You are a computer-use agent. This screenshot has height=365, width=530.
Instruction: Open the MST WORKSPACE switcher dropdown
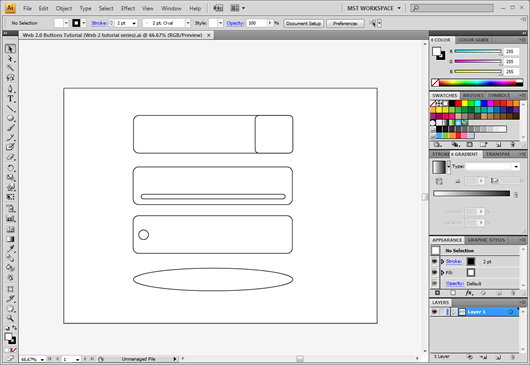[399, 8]
